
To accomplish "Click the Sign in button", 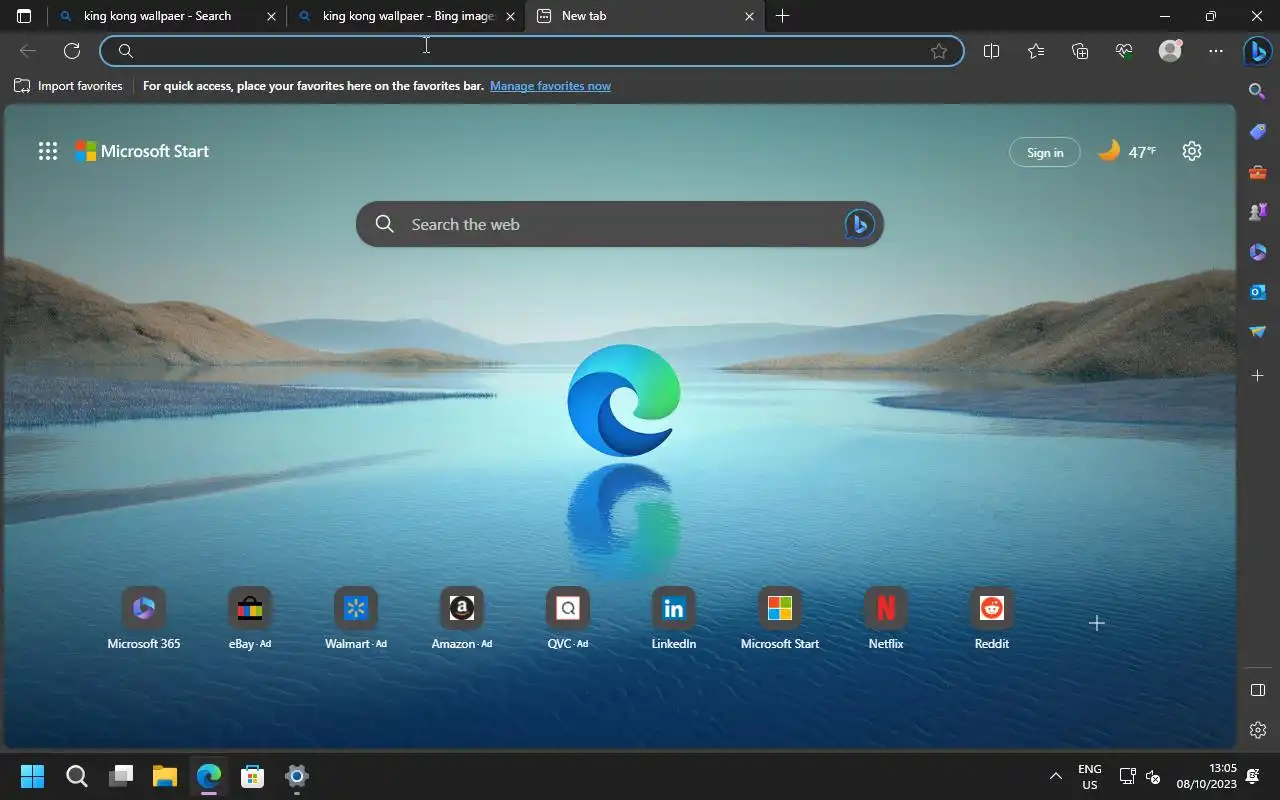I will coord(1045,152).
